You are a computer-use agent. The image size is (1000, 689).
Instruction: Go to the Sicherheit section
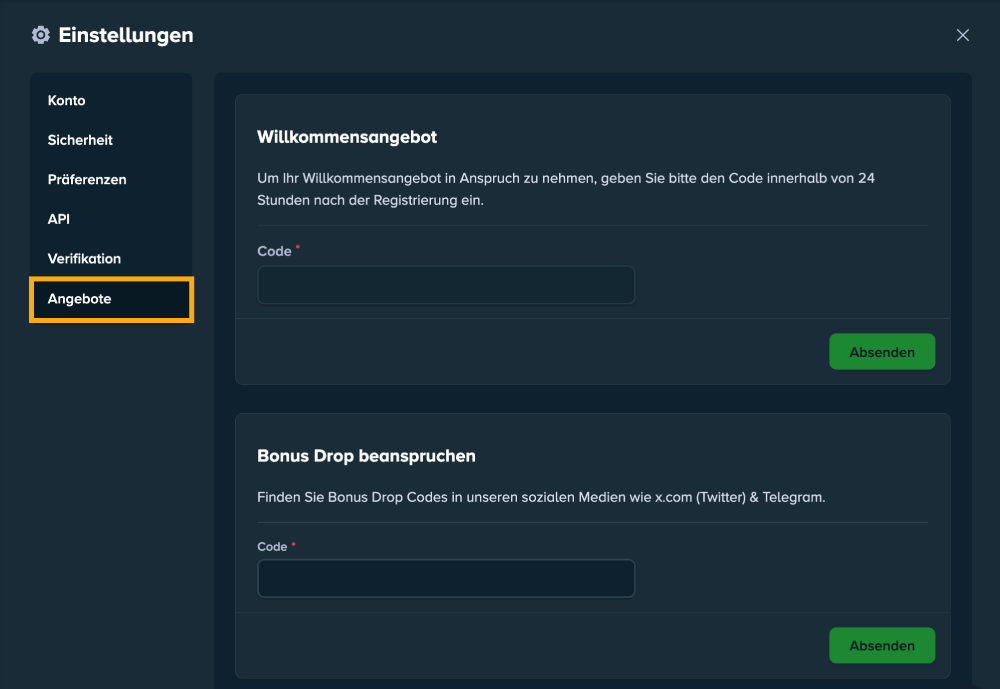(80, 140)
